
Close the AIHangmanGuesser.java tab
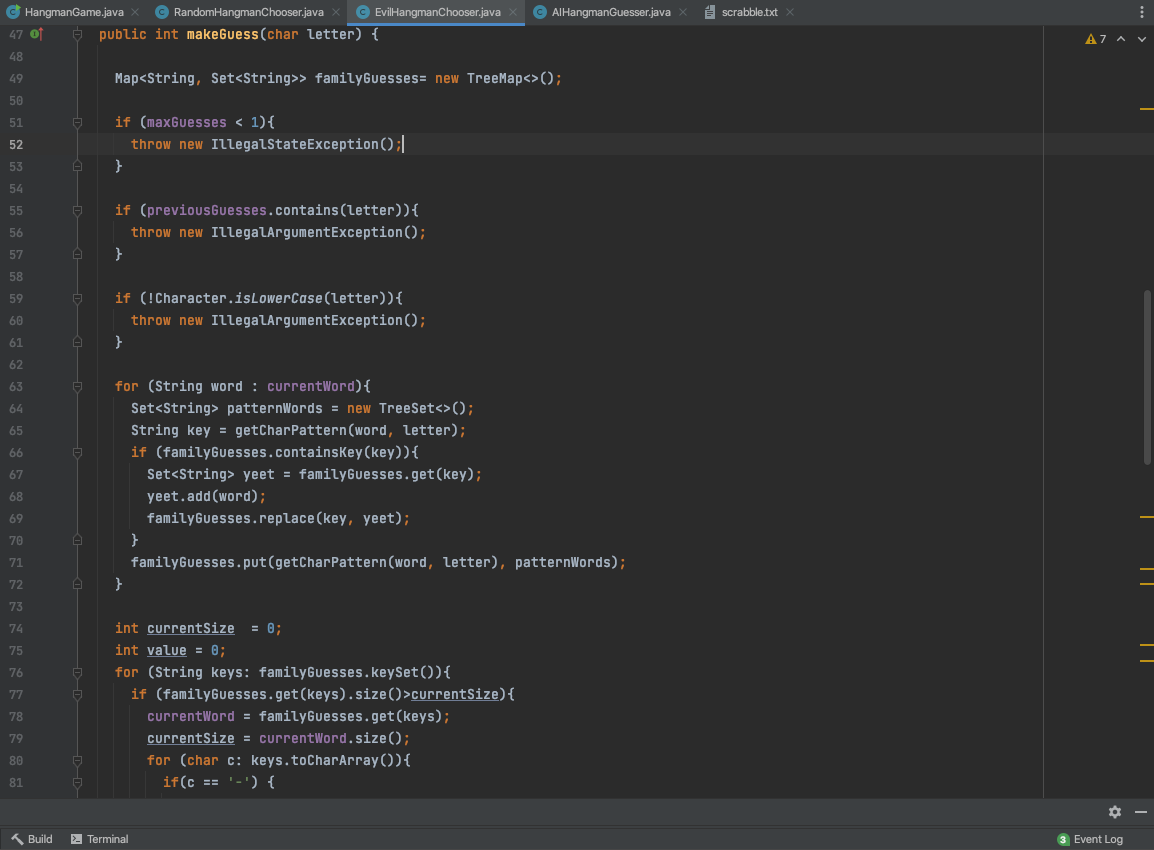[682, 12]
